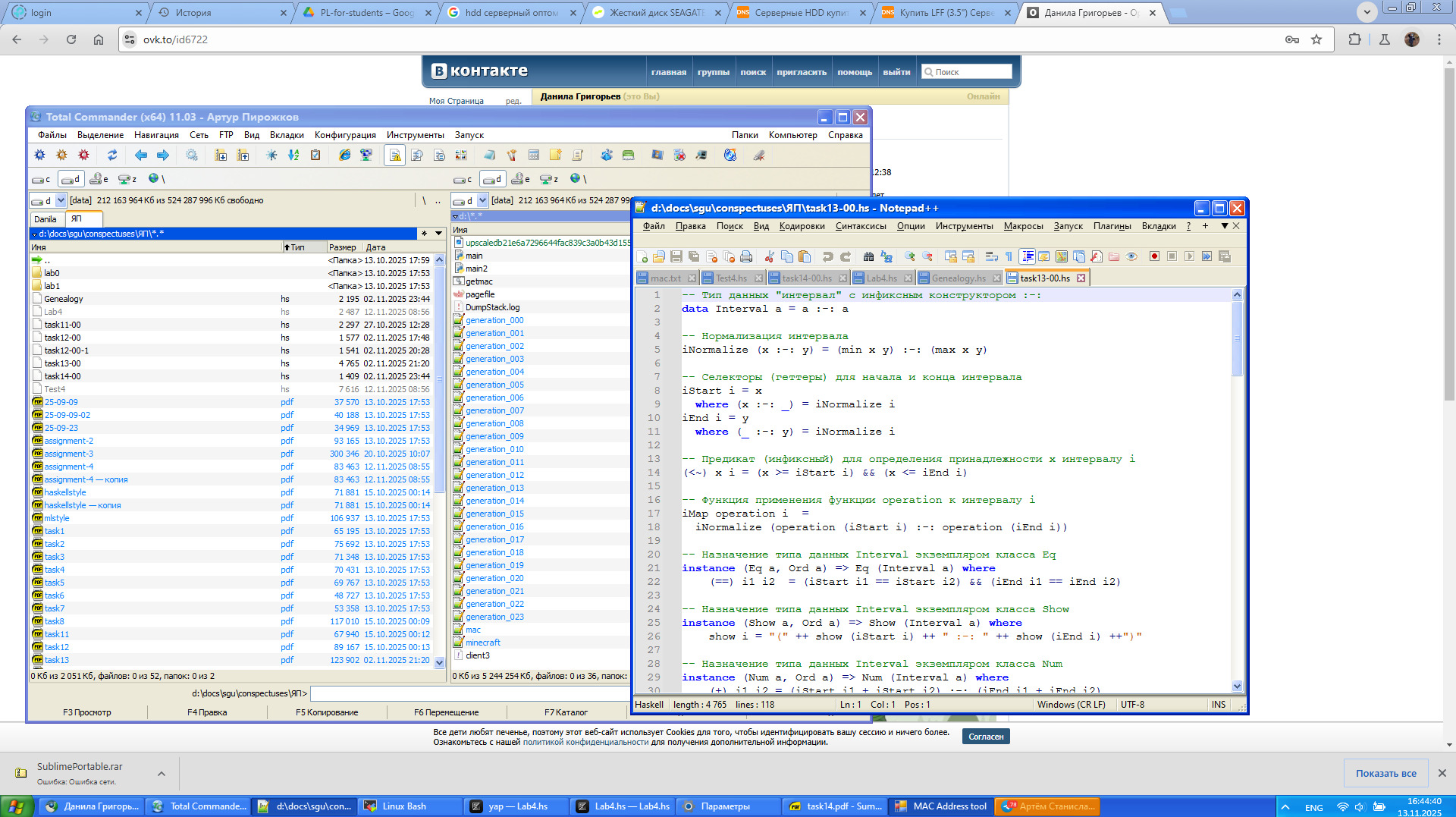The image size is (1456, 817).
Task: Click the refresh icon in Total Commander toolbar
Action: [112, 156]
